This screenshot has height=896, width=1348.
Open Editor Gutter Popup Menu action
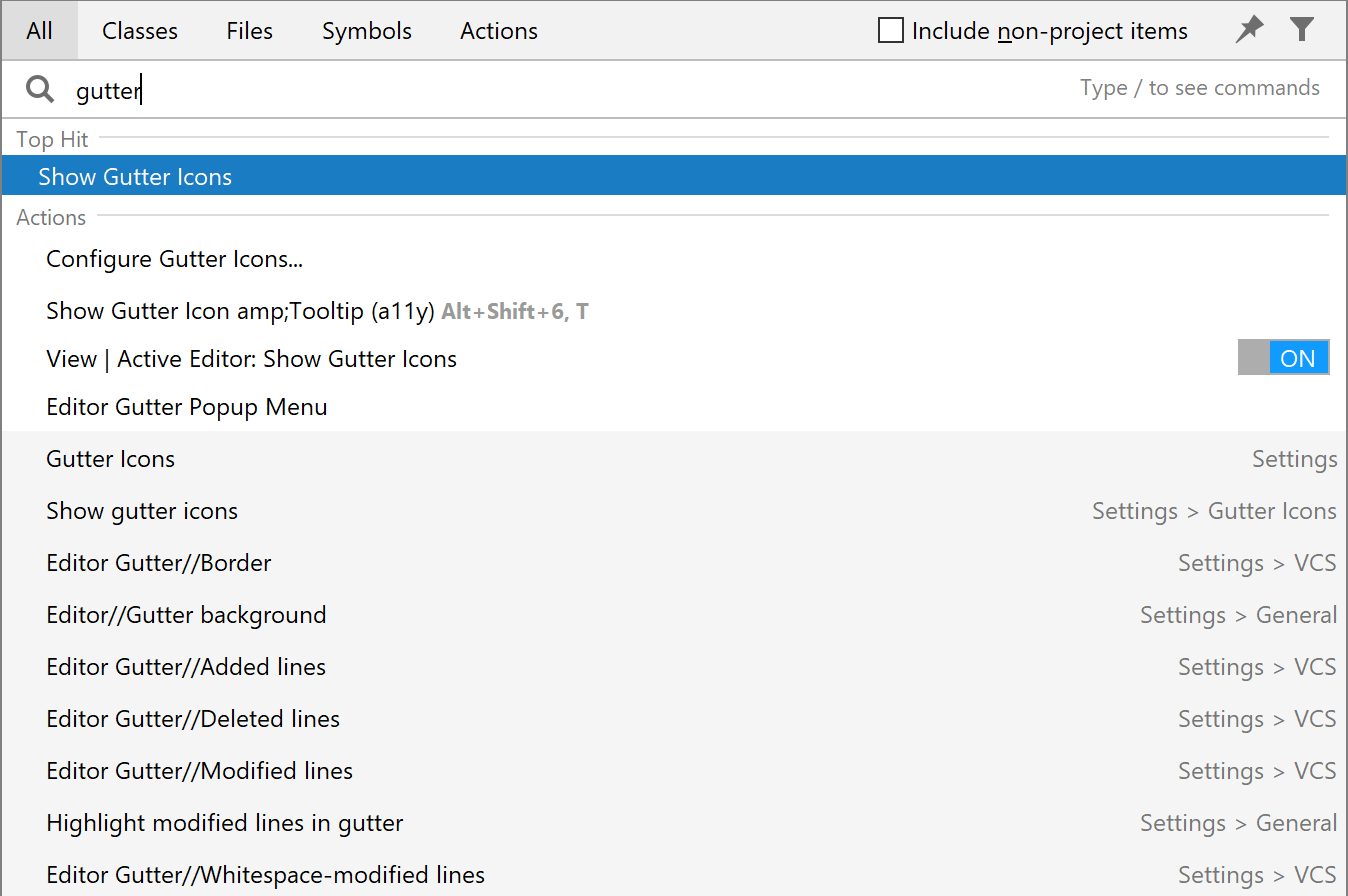(674, 407)
